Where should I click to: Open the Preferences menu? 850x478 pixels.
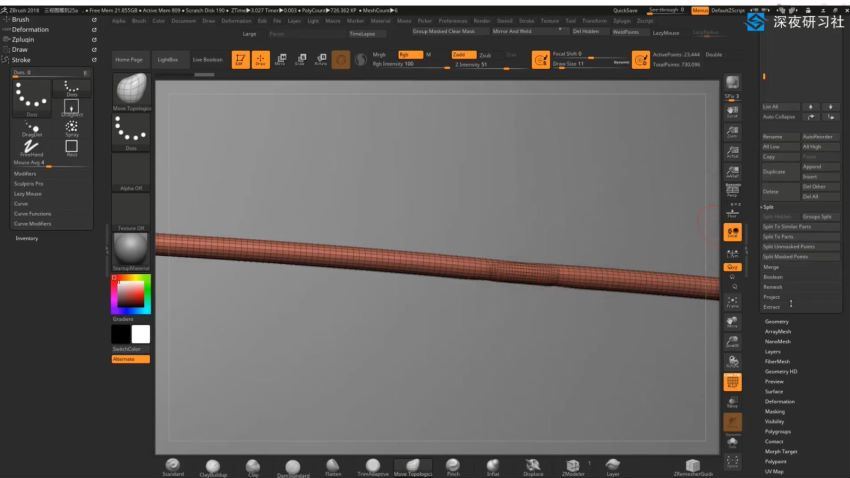click(453, 21)
